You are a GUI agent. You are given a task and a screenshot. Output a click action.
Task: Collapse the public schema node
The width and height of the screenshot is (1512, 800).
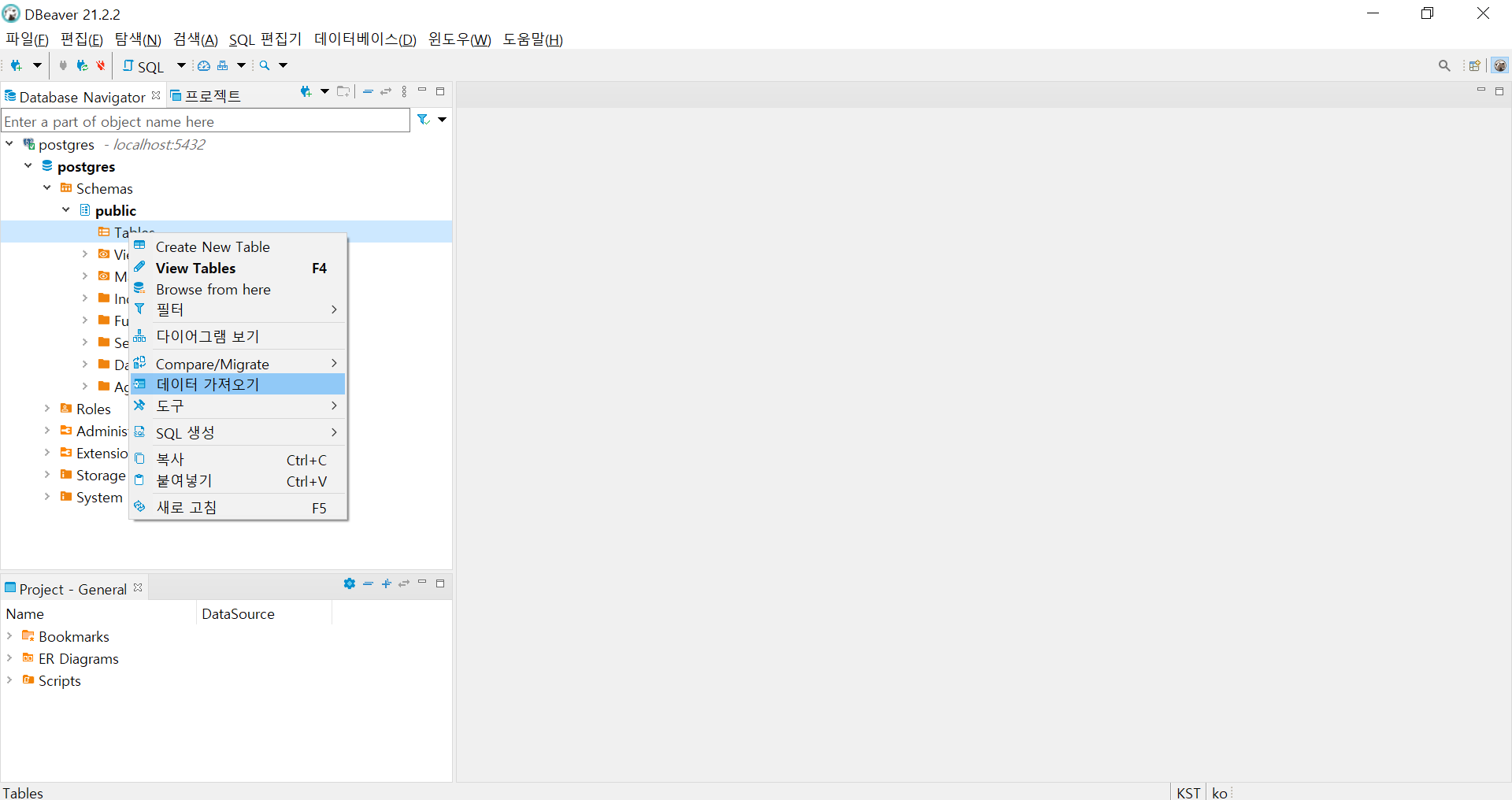(66, 210)
